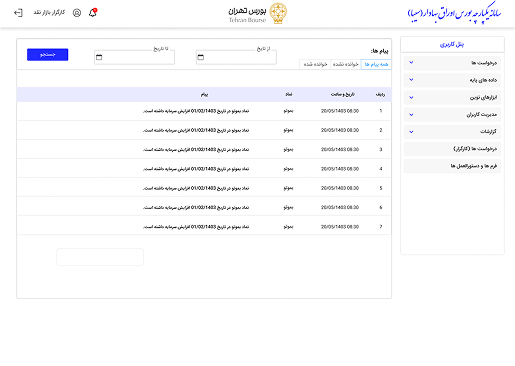Screen dimensions: 515x366
Task: Expand the داده های پایه chevron
Action: 411,80
